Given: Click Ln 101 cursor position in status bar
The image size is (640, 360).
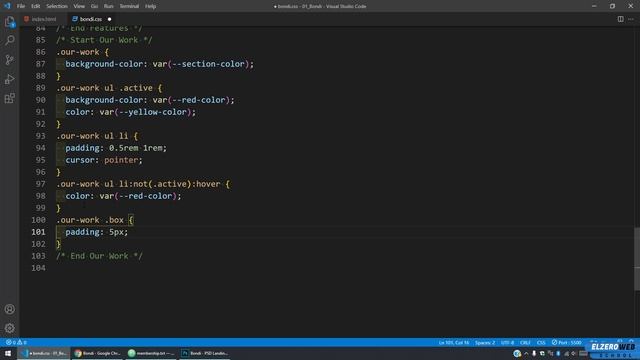Looking at the screenshot, I should [454, 342].
